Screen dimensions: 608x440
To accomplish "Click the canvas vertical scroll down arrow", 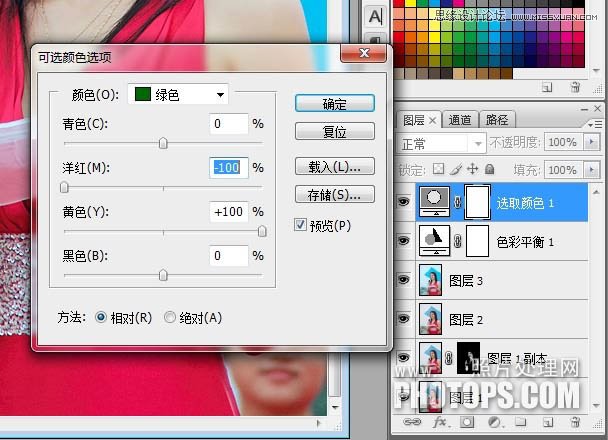I will pos(335,407).
